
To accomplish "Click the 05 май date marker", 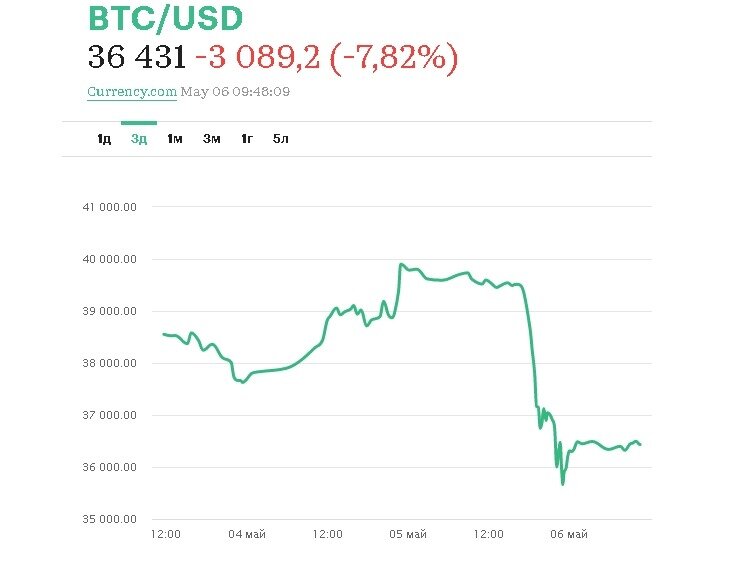I will tap(408, 535).
